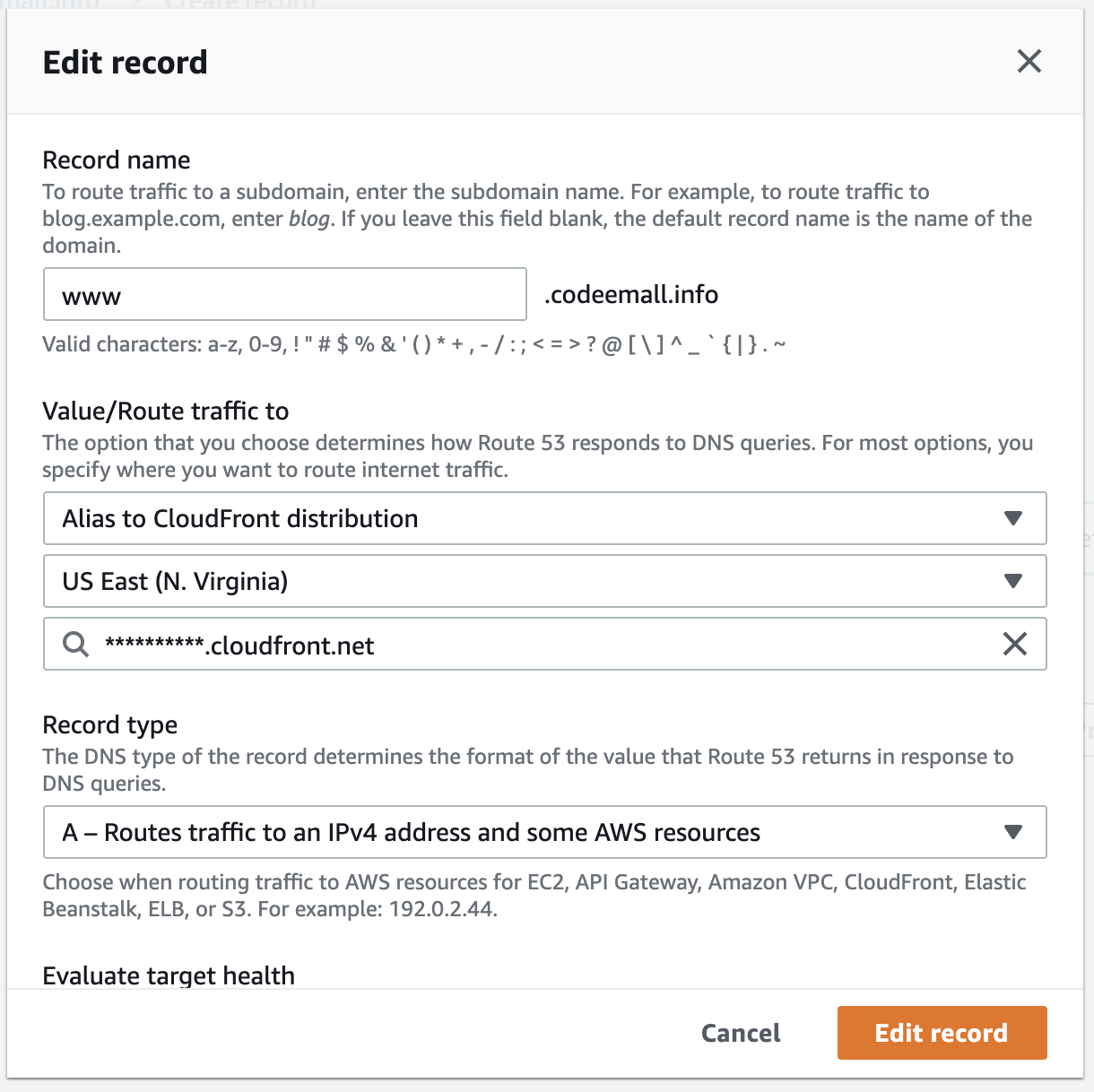Screen dimensions: 1094x1092
Task: Close the Edit record dialog
Action: click(x=1029, y=61)
